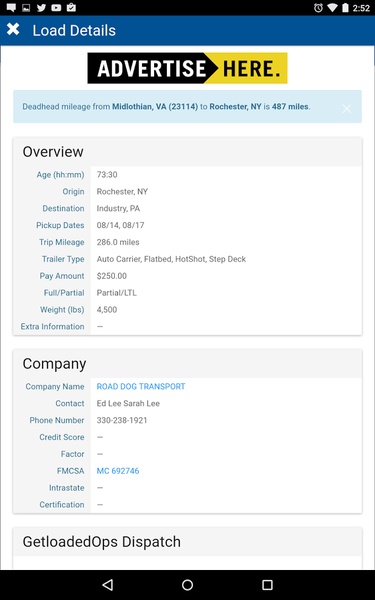Tap the Certification label
Viewport: 375px width, 600px height.
tap(62, 504)
